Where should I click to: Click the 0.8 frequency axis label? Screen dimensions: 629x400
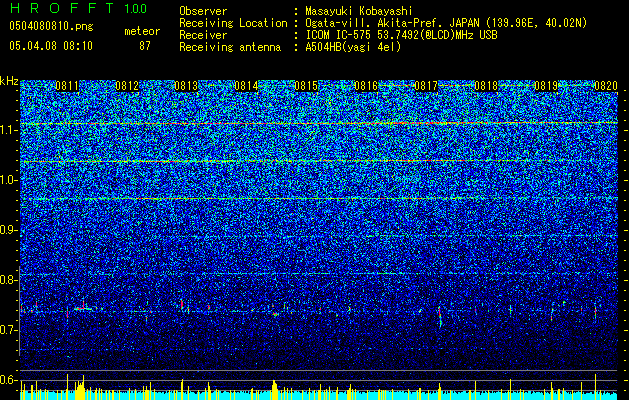9,280
